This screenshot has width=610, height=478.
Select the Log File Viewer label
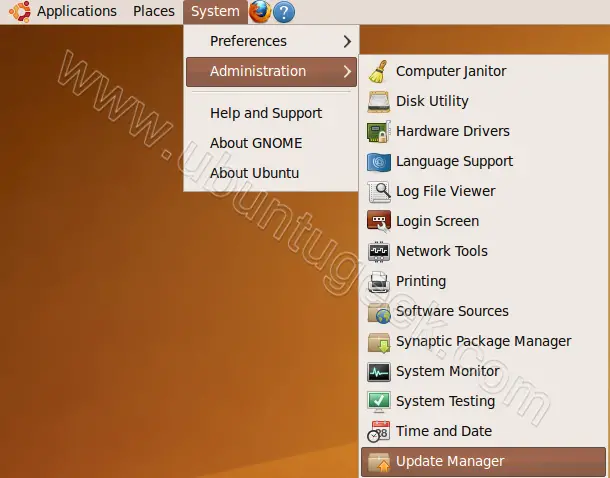pos(445,192)
